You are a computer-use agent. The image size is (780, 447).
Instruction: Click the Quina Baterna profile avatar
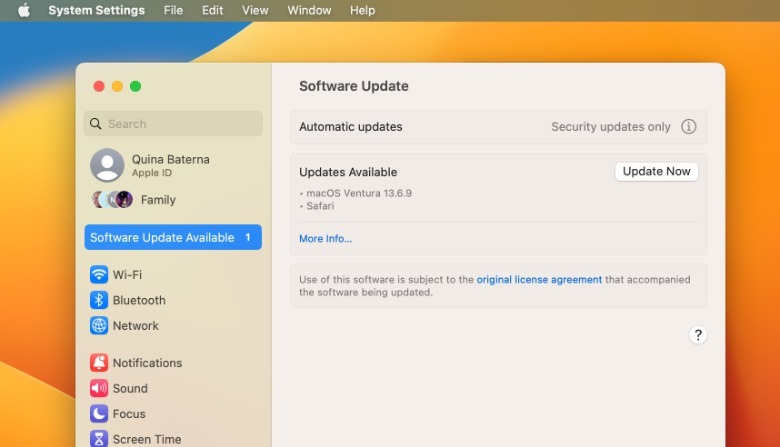click(x=107, y=165)
